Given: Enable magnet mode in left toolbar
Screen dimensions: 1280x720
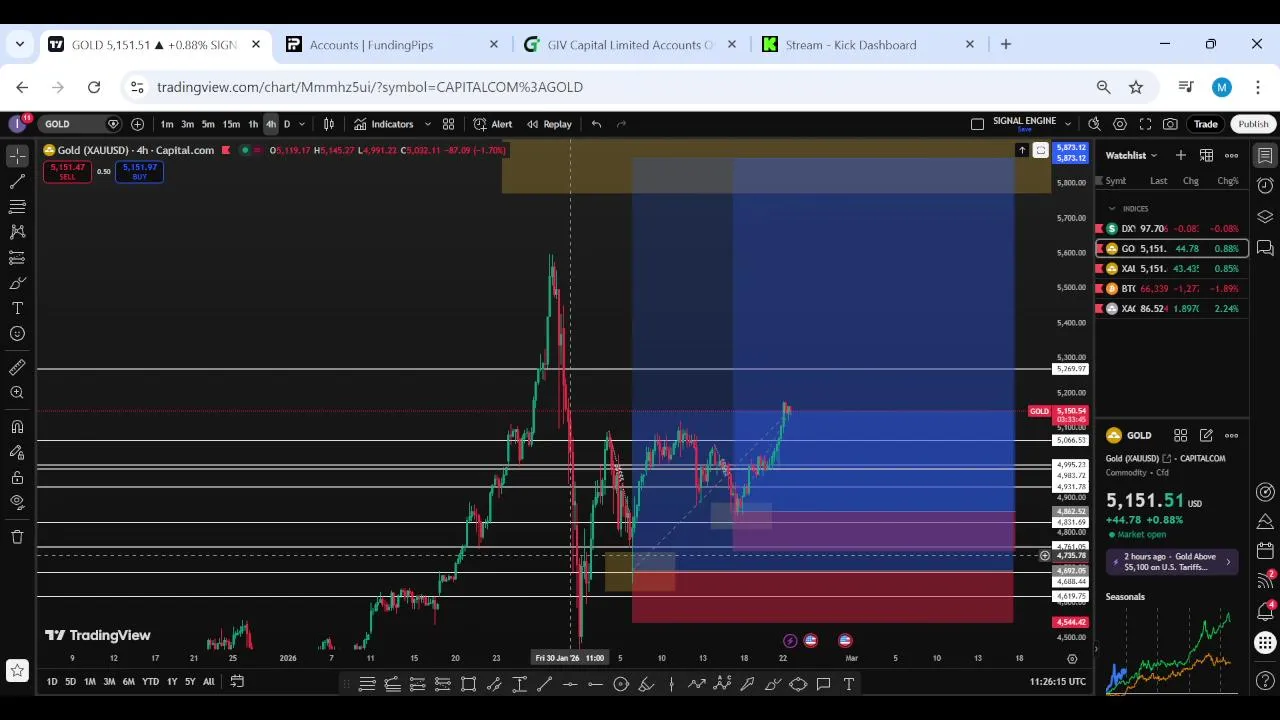Looking at the screenshot, I should tap(17, 427).
